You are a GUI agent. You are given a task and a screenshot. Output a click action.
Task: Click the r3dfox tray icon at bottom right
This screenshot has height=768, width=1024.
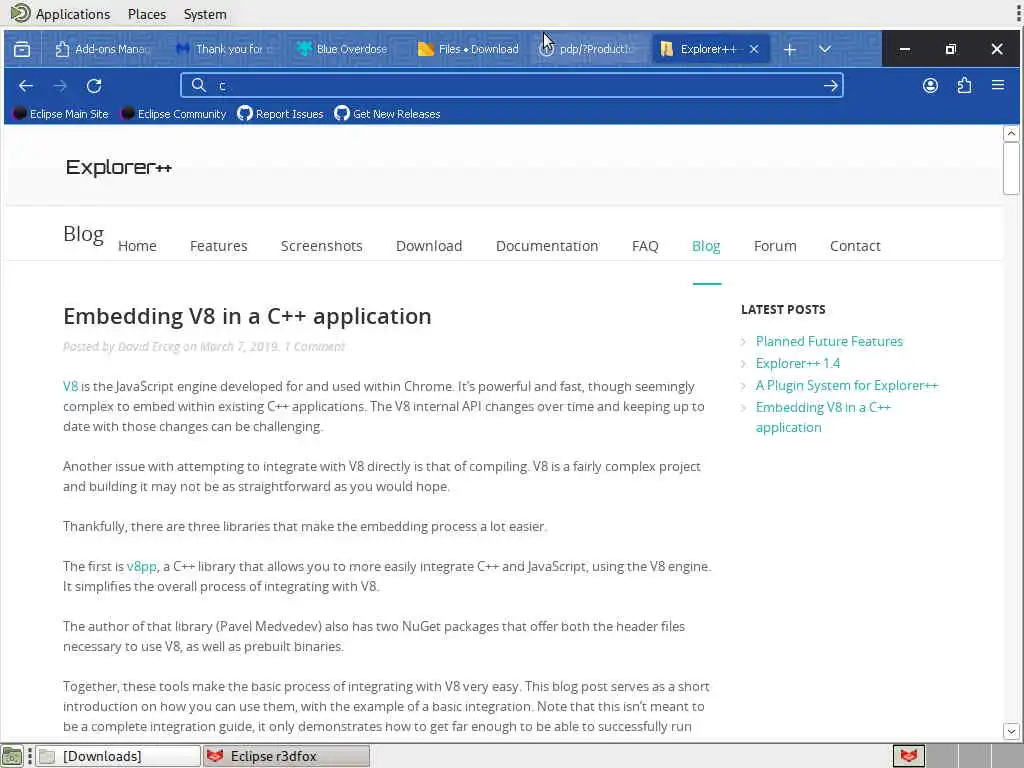908,756
